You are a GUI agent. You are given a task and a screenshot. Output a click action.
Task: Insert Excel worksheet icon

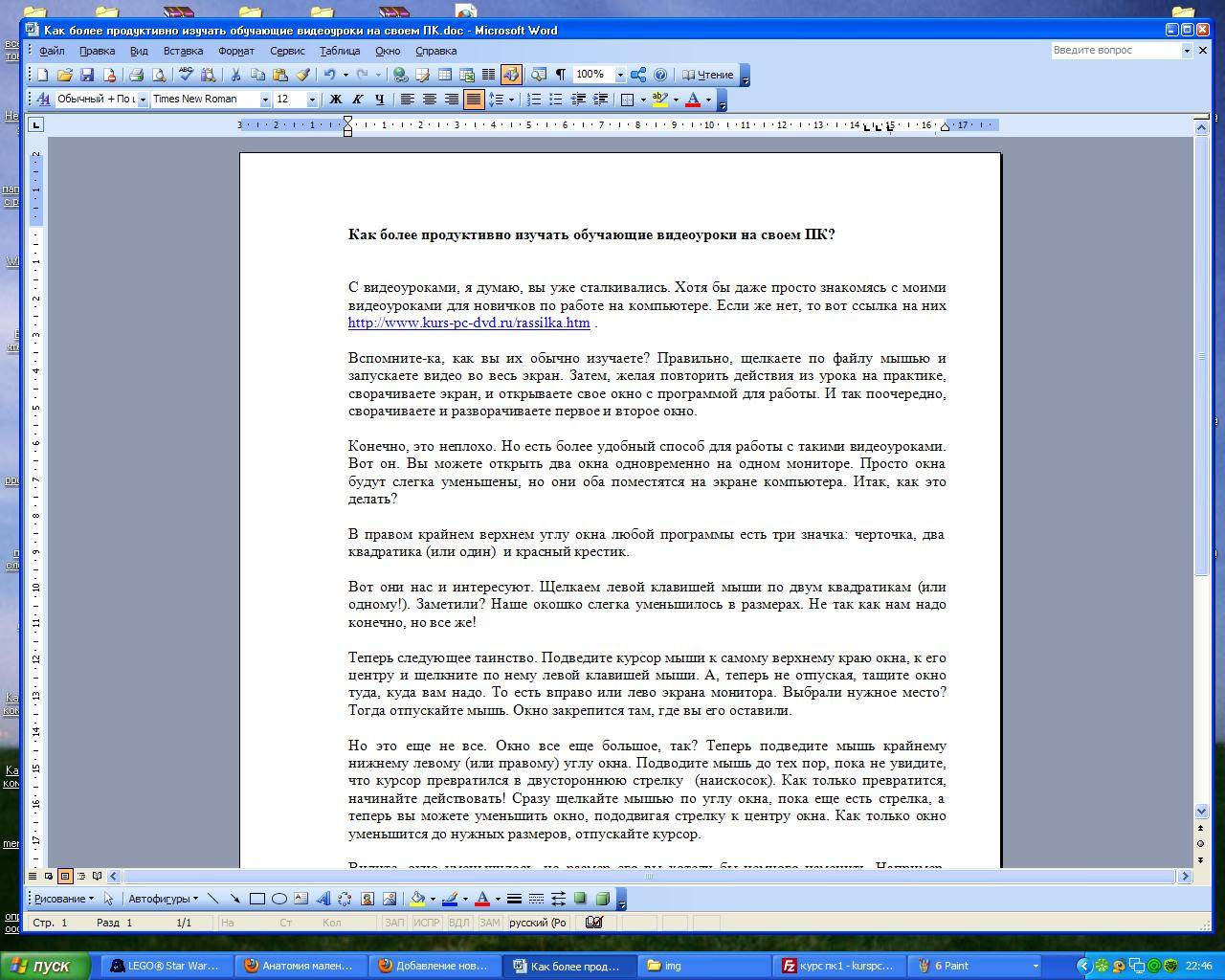pos(466,75)
